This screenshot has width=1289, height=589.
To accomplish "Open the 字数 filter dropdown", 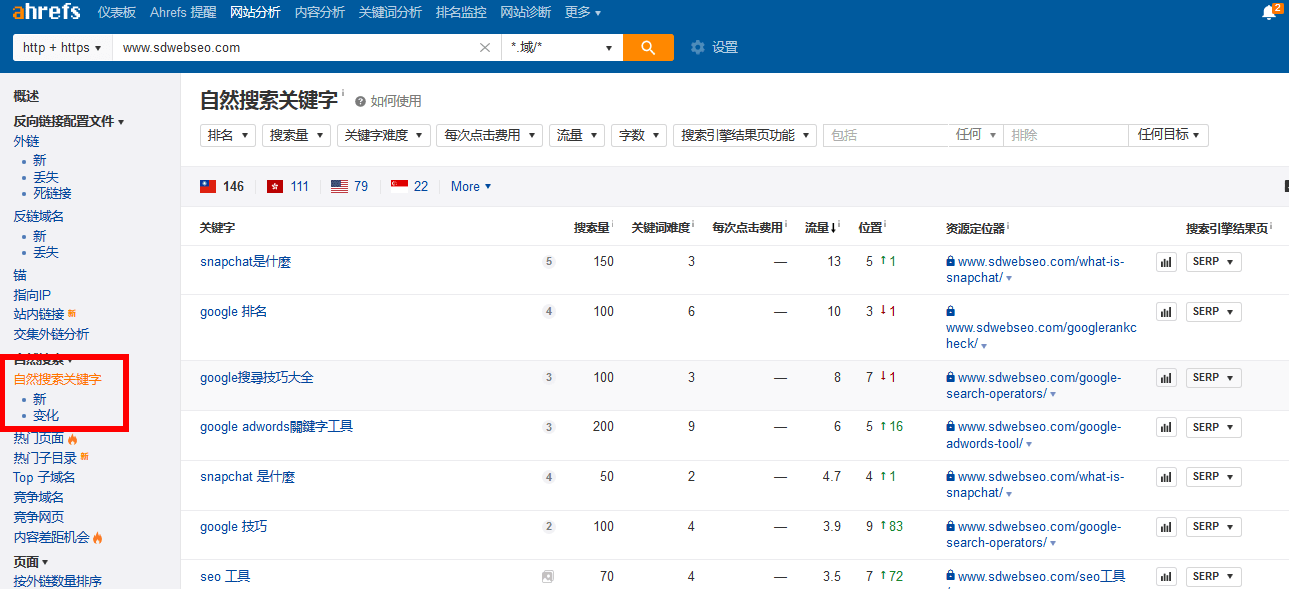I will [639, 135].
